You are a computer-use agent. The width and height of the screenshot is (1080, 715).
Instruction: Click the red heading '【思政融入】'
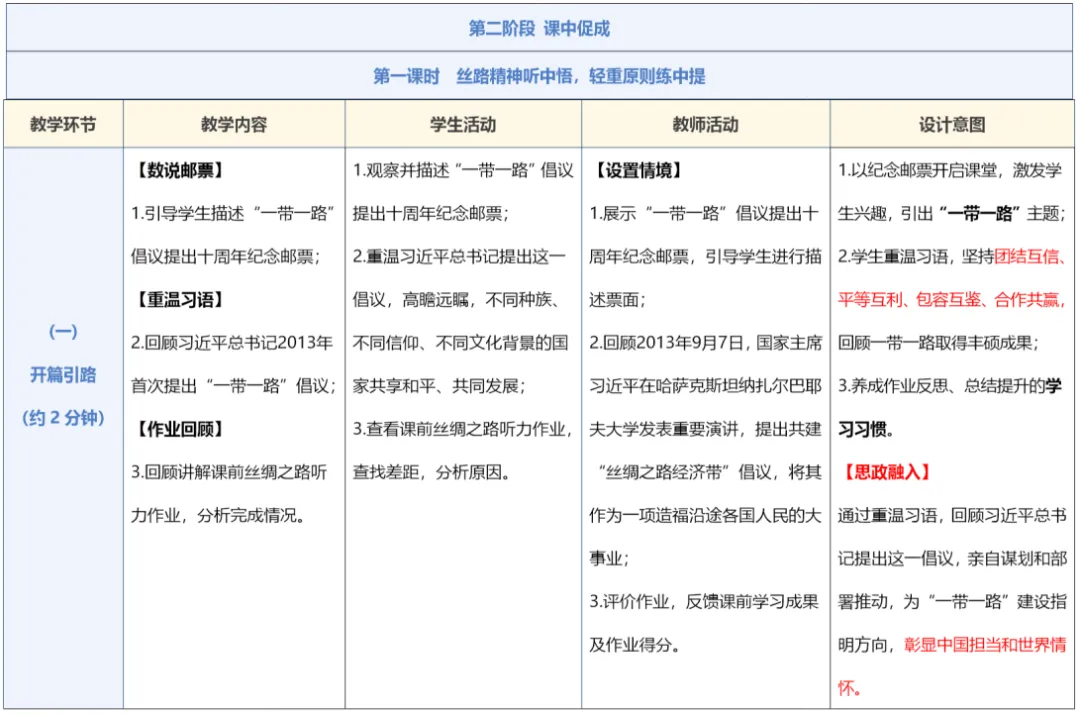tap(886, 473)
